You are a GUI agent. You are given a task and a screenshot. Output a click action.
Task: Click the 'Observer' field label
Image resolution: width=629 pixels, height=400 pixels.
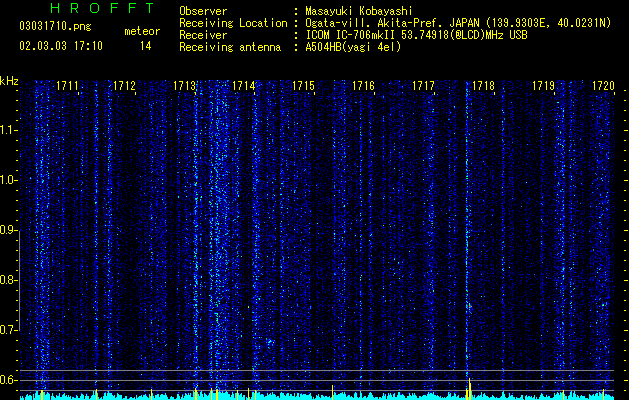pos(203,11)
